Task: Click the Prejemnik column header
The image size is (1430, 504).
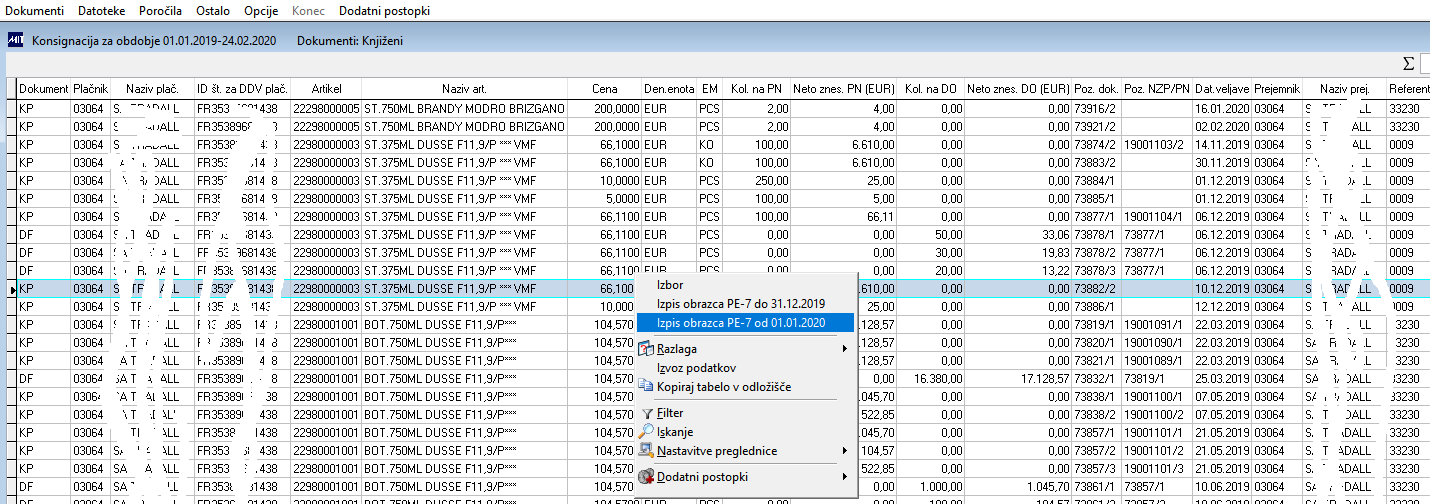Action: [x=1277, y=89]
